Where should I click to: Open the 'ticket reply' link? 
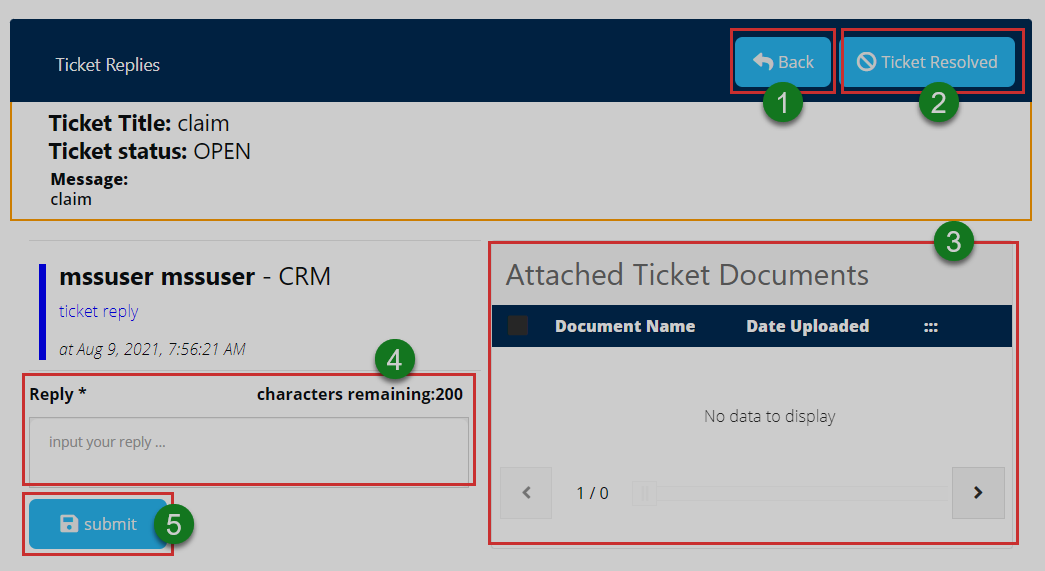(99, 311)
